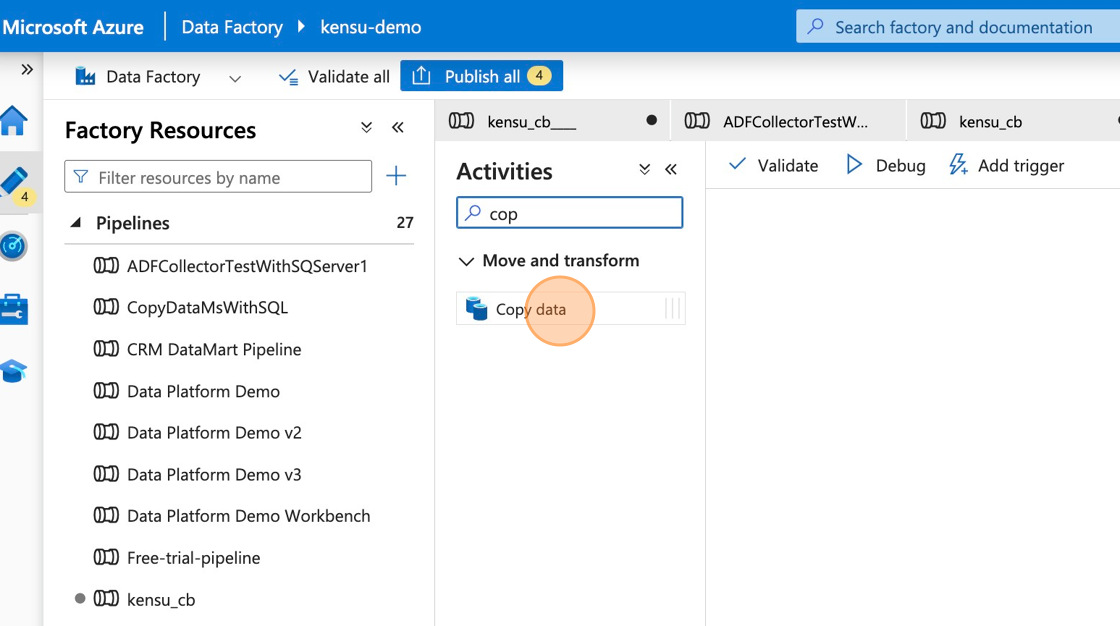This screenshot has height=626, width=1120.
Task: Switch to the kensu_cb tab
Action: coord(1013,121)
